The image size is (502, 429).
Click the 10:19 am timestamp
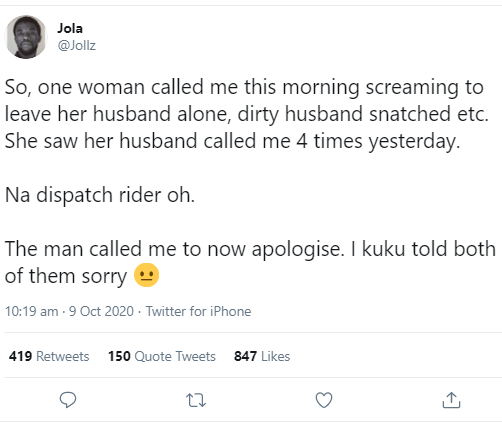32,311
